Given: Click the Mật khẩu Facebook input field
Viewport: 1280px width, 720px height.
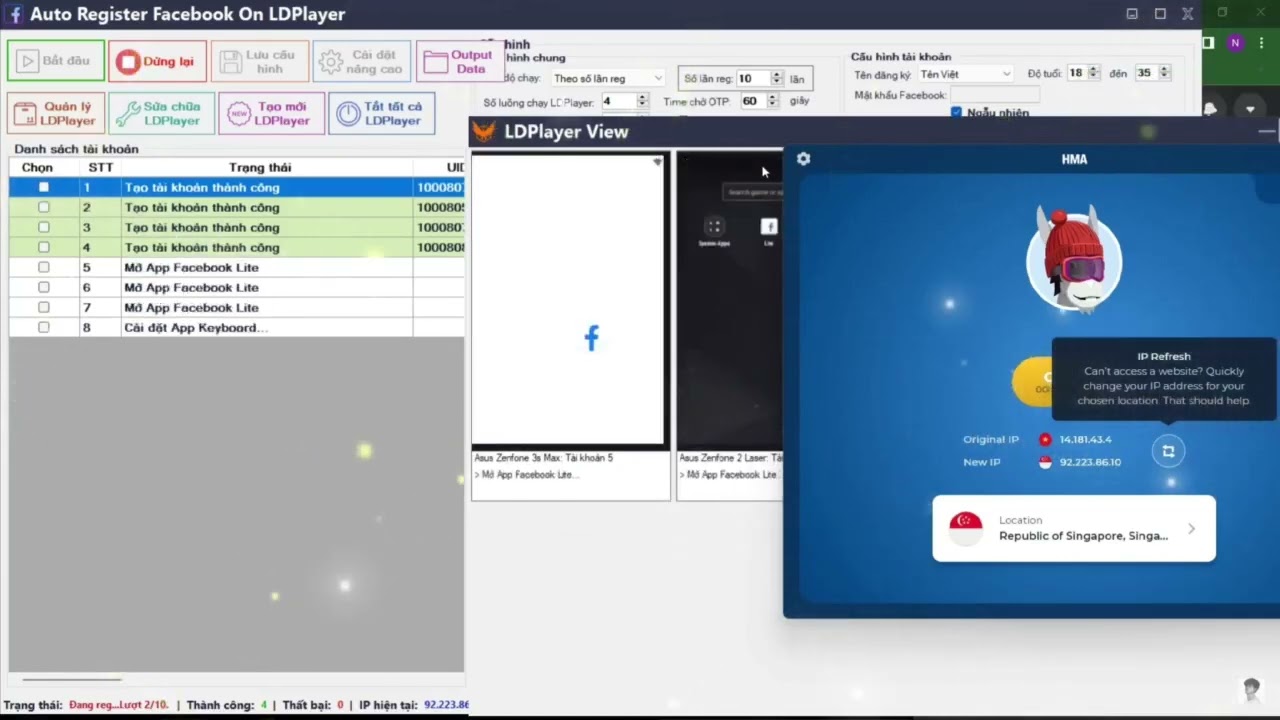Looking at the screenshot, I should pos(995,95).
